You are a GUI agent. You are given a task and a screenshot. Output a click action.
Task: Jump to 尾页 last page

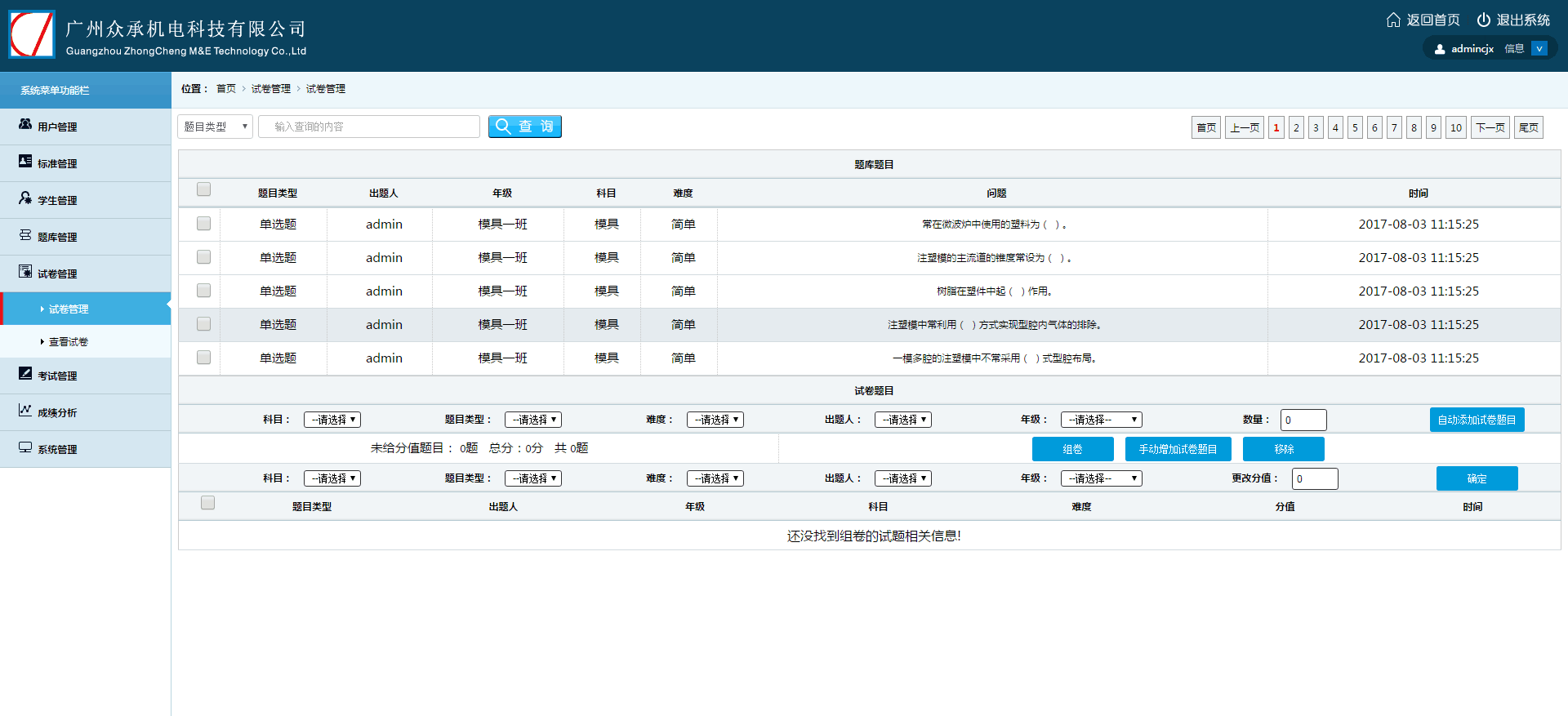(x=1529, y=127)
